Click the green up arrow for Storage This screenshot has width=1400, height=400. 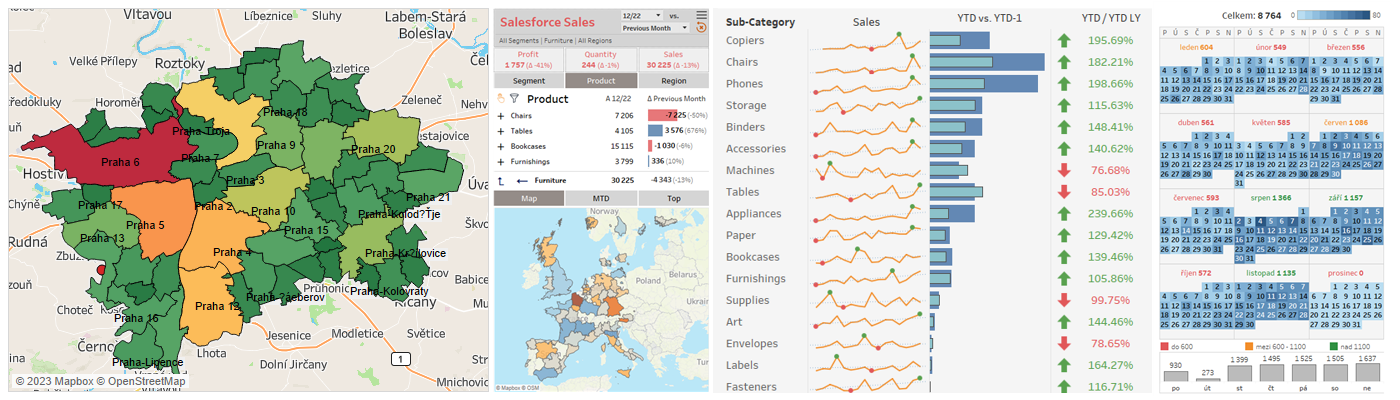pyautogui.click(x=1065, y=106)
